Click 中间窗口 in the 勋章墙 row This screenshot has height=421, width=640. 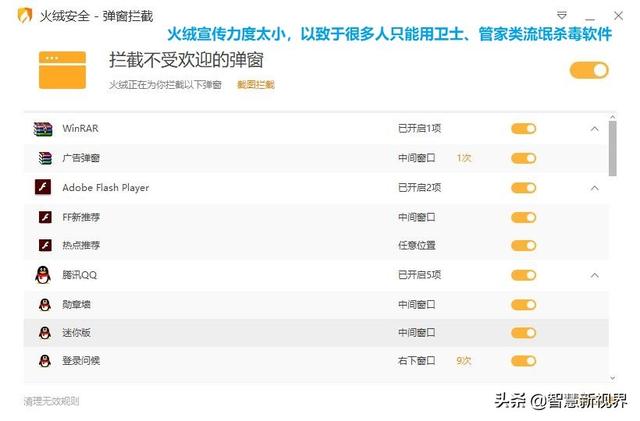click(417, 305)
